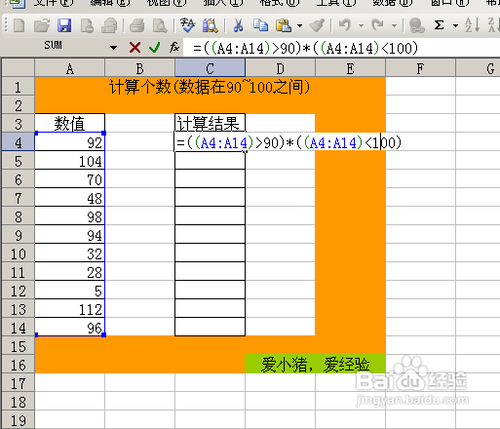The height and width of the screenshot is (429, 500).
Task: Sort ascending A to Z
Action: [x=472, y=26]
